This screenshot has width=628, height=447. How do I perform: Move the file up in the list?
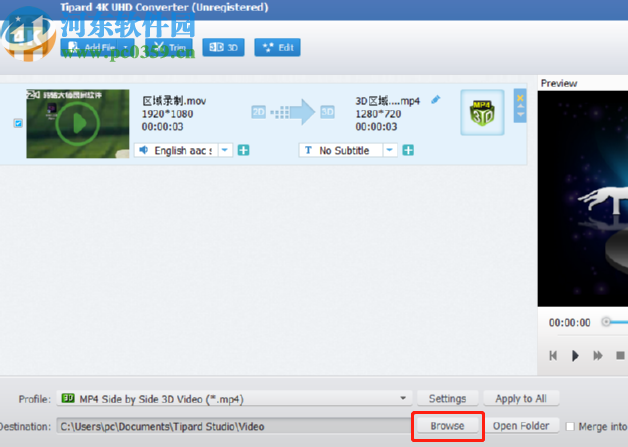(x=520, y=107)
